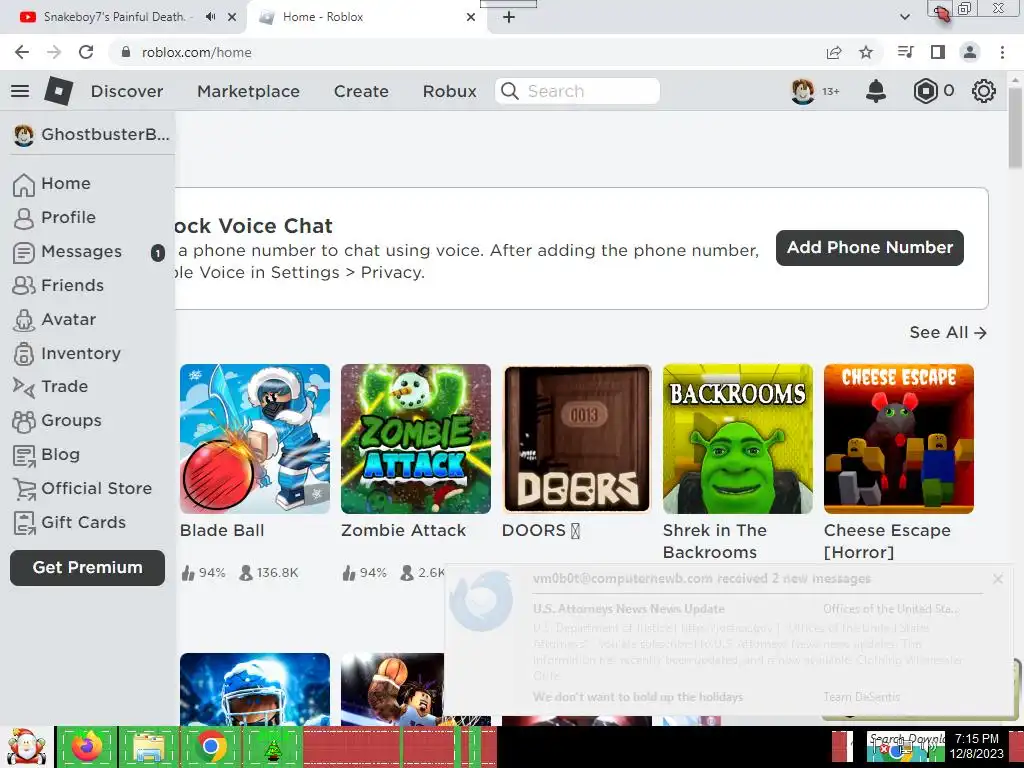Open Blog in the sidebar
Screen dimensions: 1024x768
47,455
